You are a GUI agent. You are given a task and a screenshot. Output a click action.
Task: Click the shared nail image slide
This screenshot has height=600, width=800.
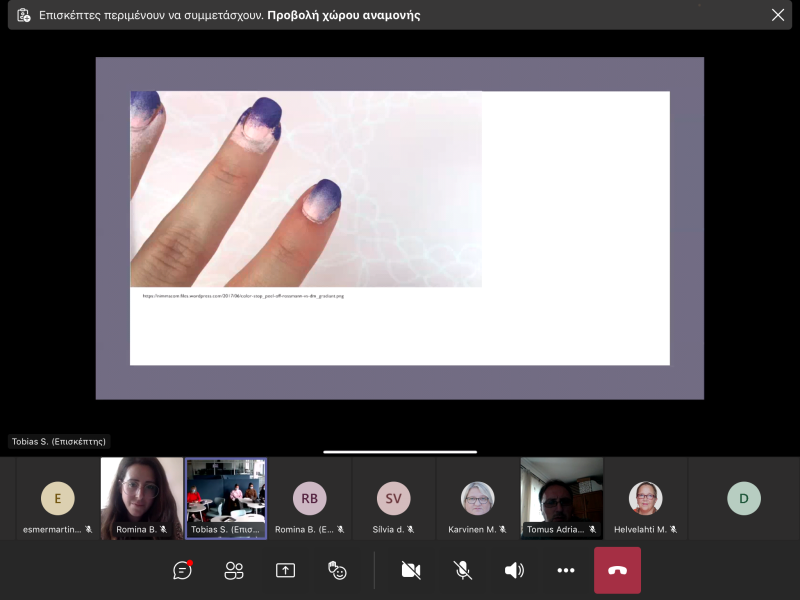click(x=306, y=189)
